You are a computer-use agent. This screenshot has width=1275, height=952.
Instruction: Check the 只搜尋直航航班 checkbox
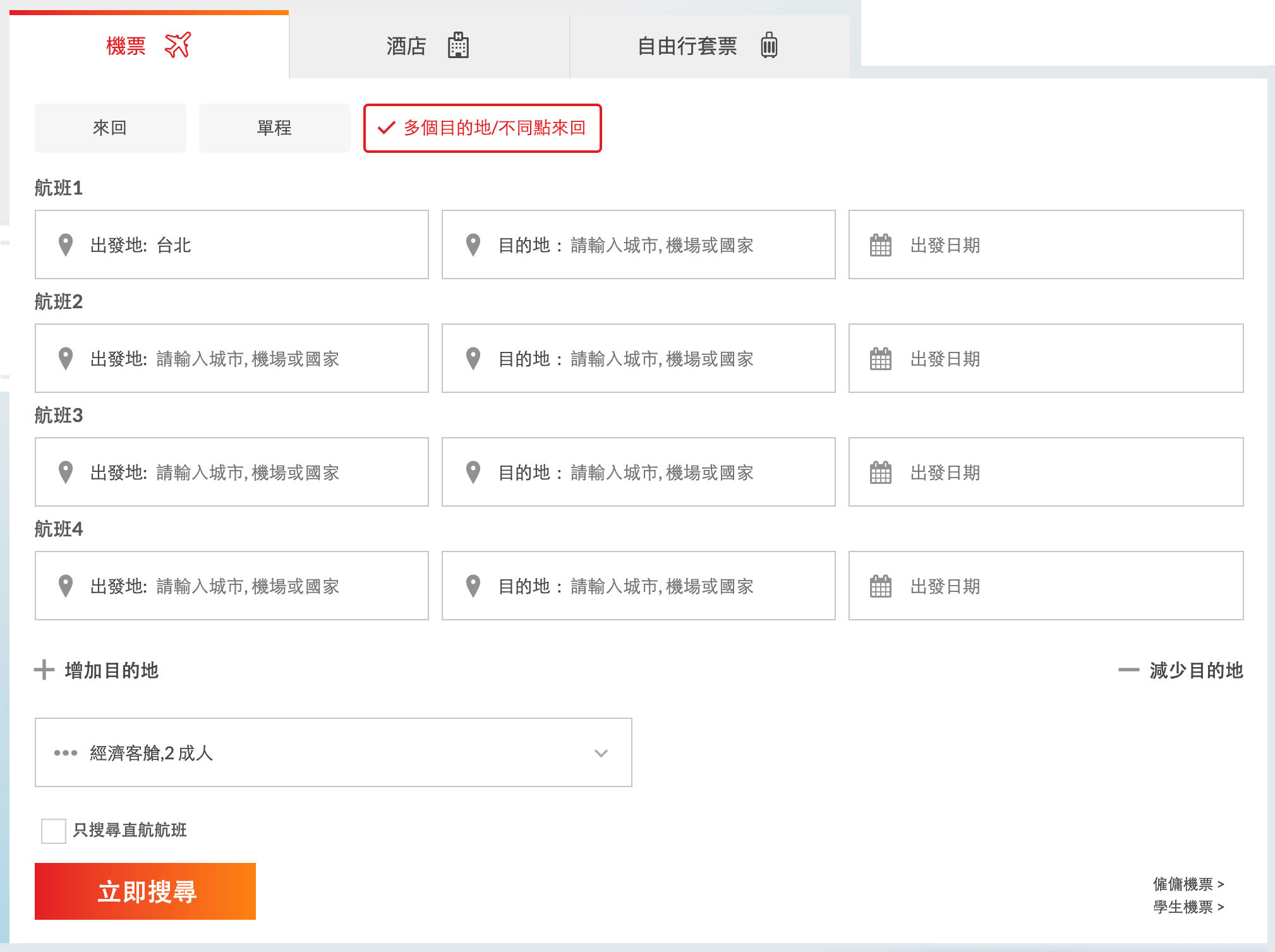pos(54,831)
